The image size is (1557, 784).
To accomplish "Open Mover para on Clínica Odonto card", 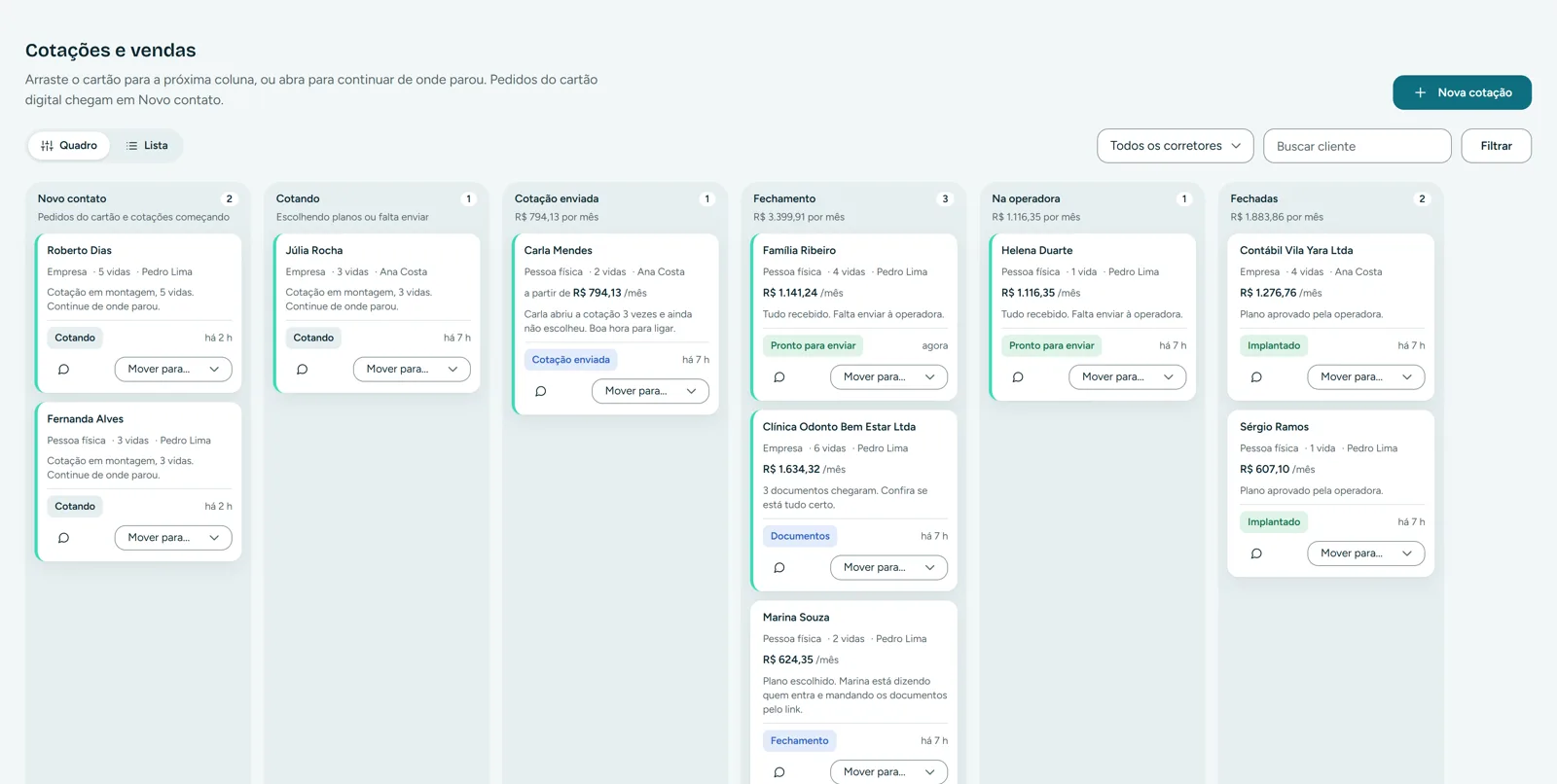I will [x=888, y=568].
